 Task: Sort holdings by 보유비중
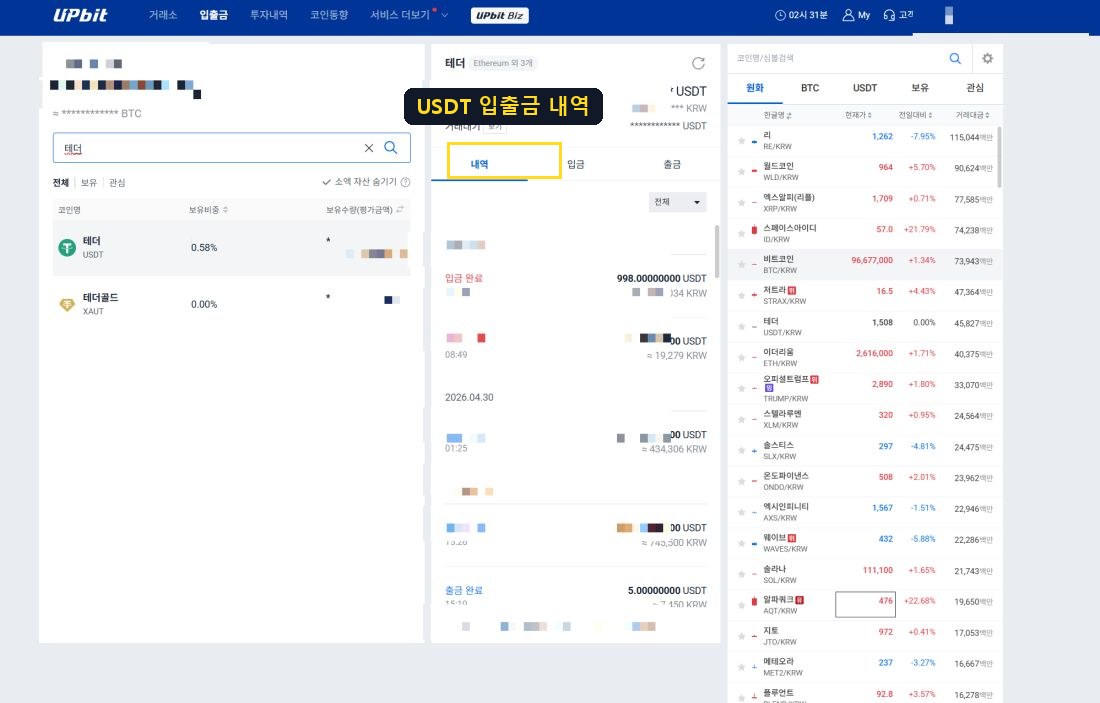tap(208, 210)
